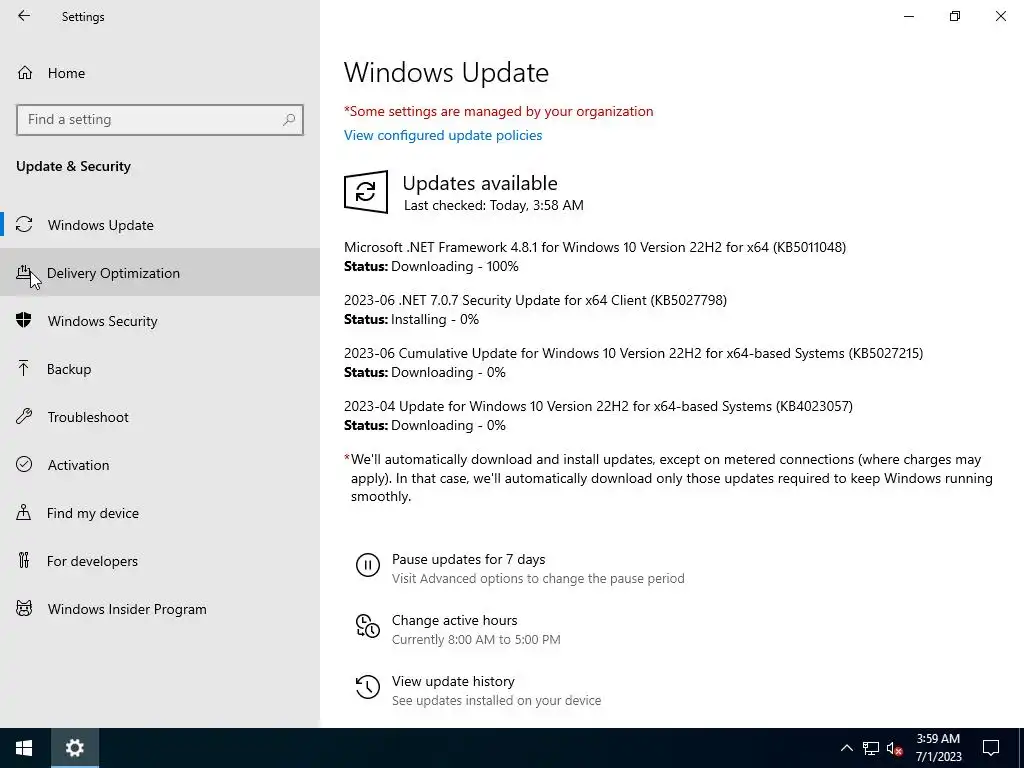Click the KB5027798 .NET 7.0.7 Security Update entry

coord(536,300)
